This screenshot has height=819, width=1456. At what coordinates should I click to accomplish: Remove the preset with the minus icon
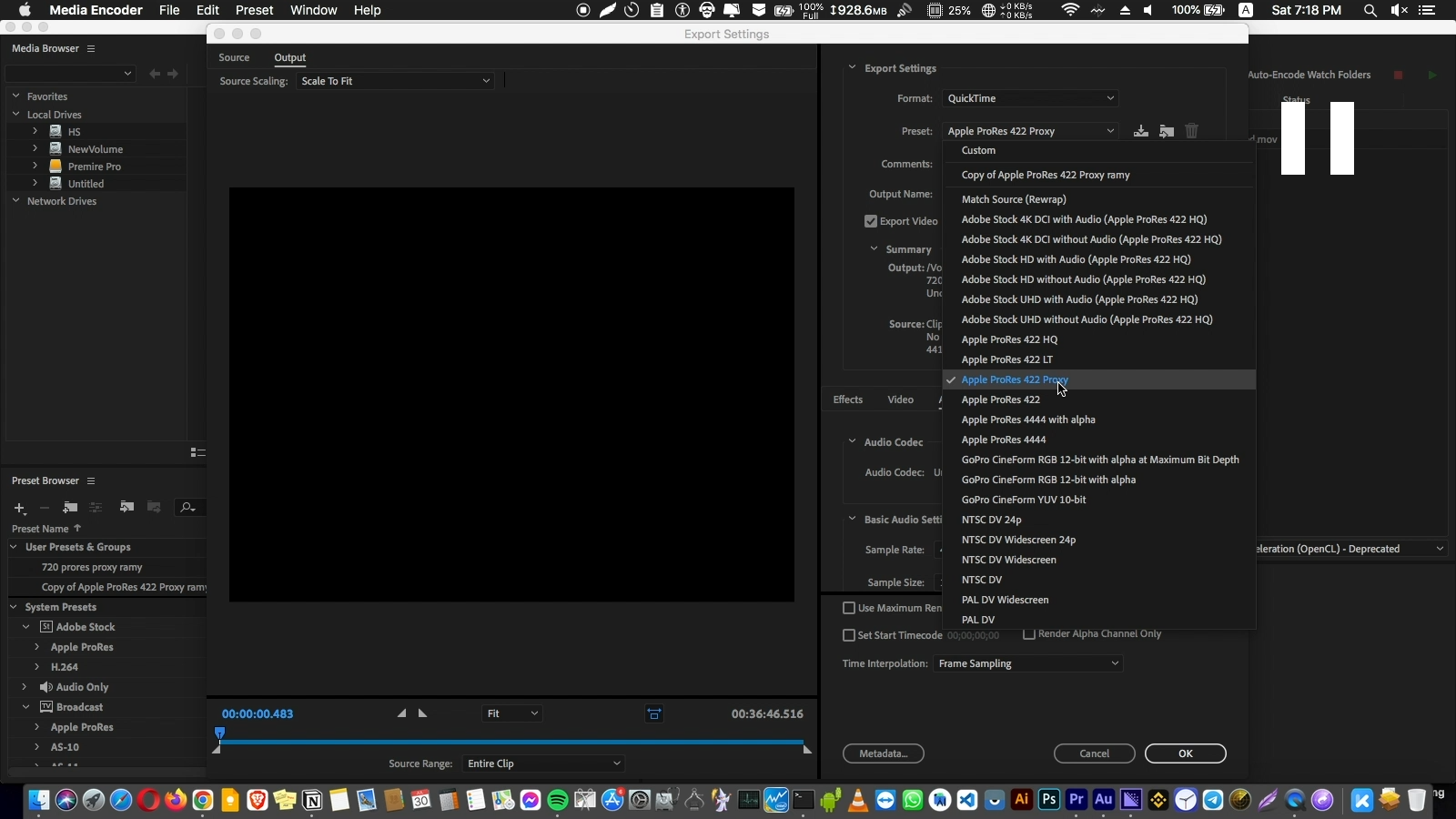point(44,508)
